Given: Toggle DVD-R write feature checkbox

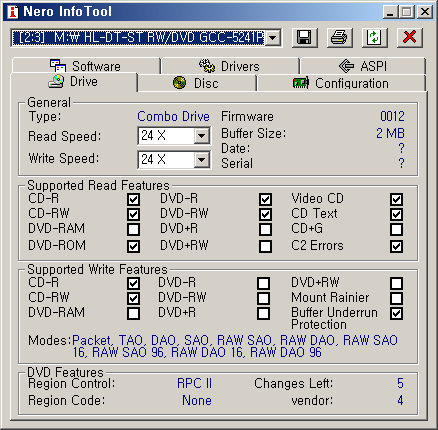Looking at the screenshot, I should click(264, 283).
